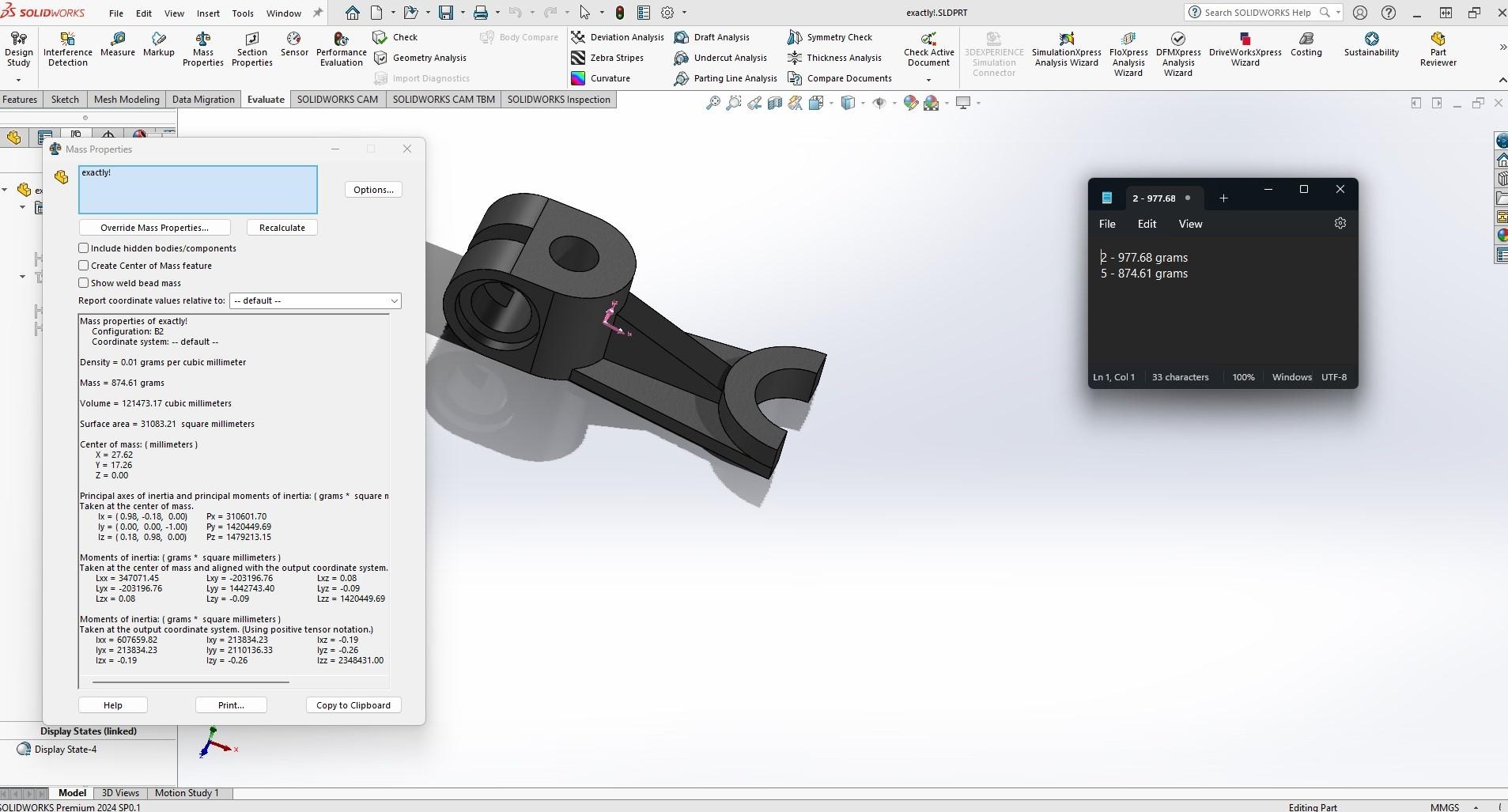Screen dimensions: 1508x812
Task: Toggle Show weld bead mass checkbox
Action: pos(84,283)
